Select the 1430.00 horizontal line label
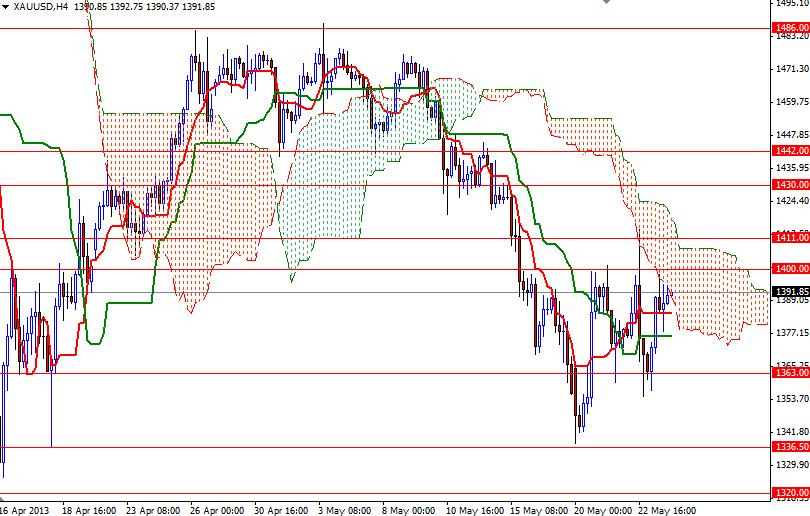Viewport: 810px width, 516px height. [791, 185]
